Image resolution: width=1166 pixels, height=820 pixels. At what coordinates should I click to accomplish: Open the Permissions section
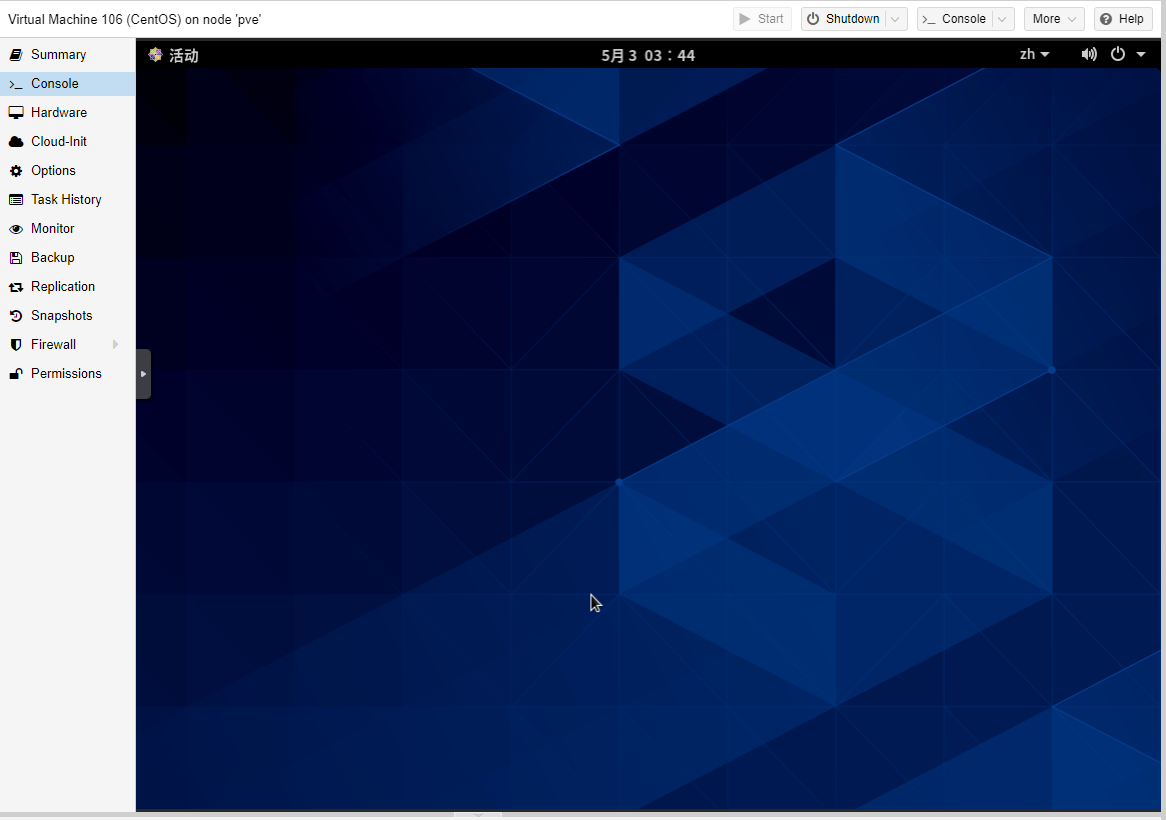pos(66,374)
